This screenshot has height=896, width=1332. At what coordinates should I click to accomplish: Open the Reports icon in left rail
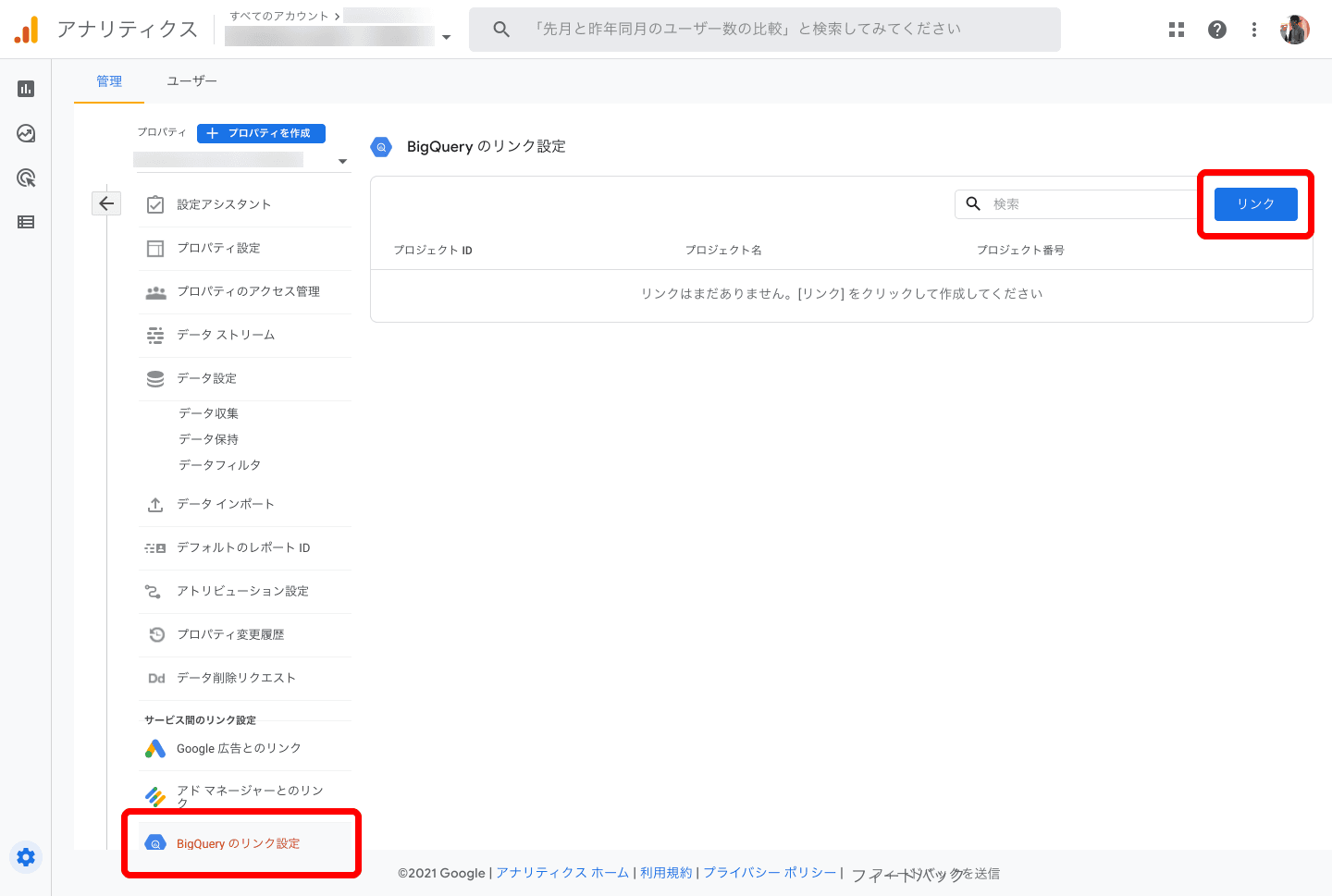pyautogui.click(x=26, y=89)
